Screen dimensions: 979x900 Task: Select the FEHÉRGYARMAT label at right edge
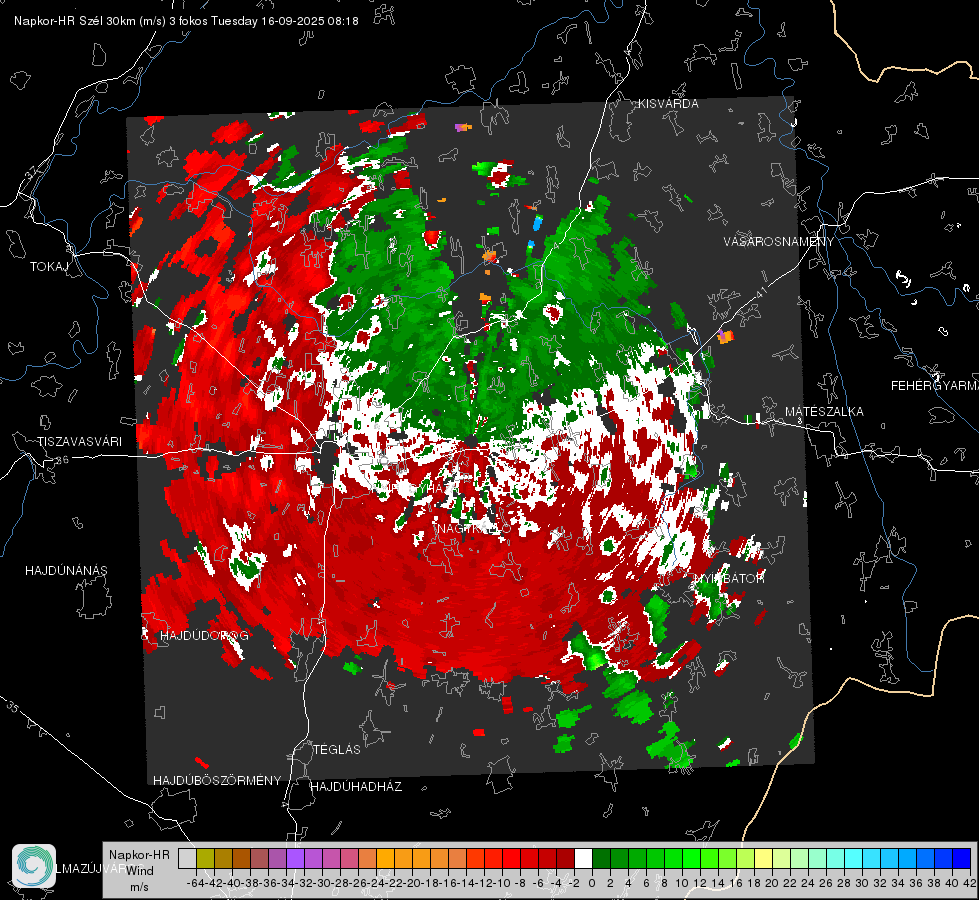[x=935, y=386]
